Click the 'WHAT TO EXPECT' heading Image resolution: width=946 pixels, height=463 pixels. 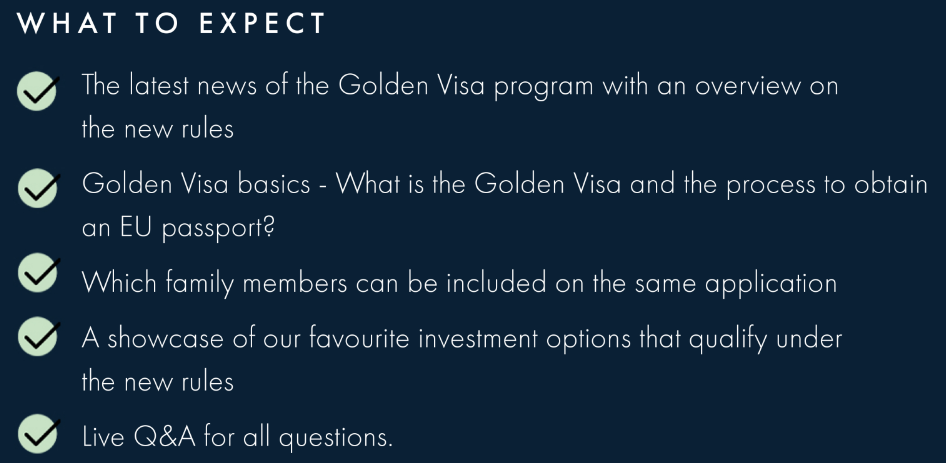click(x=171, y=24)
